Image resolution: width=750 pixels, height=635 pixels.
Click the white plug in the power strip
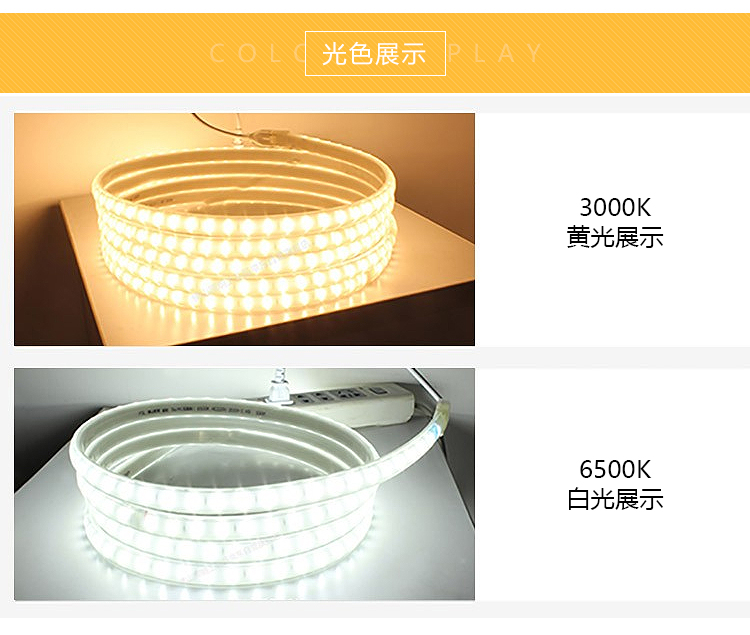coord(279,387)
